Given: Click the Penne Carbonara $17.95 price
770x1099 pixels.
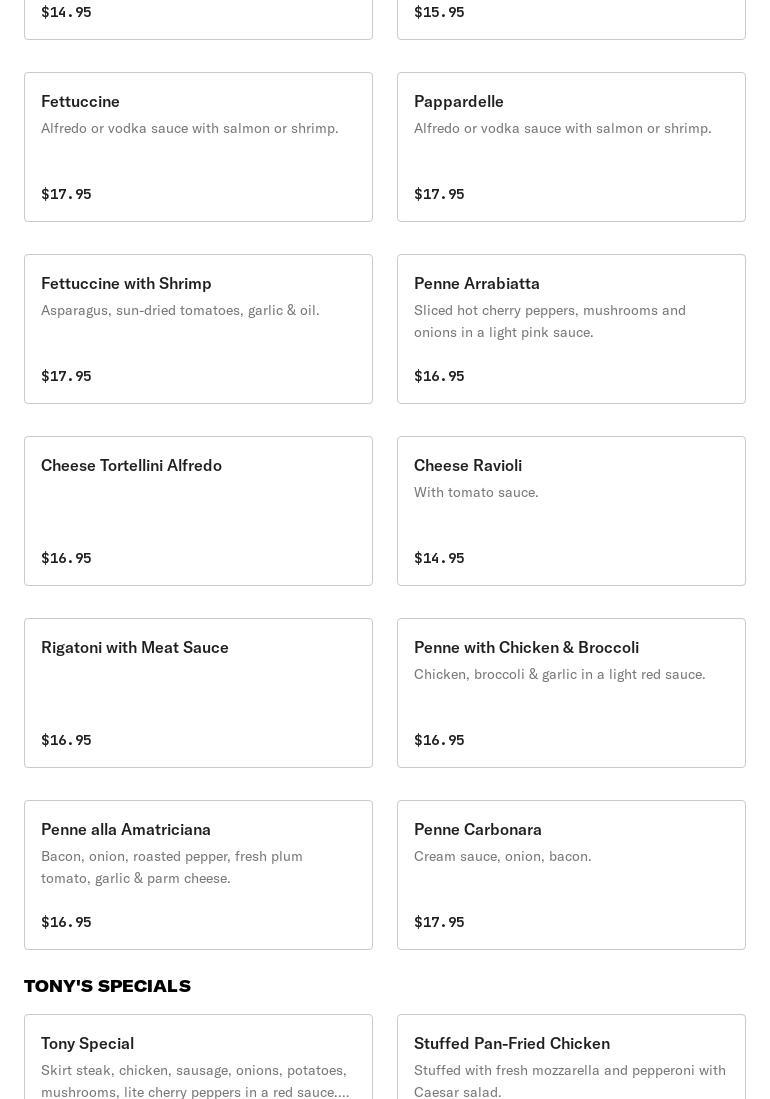Looking at the screenshot, I should [x=439, y=922].
